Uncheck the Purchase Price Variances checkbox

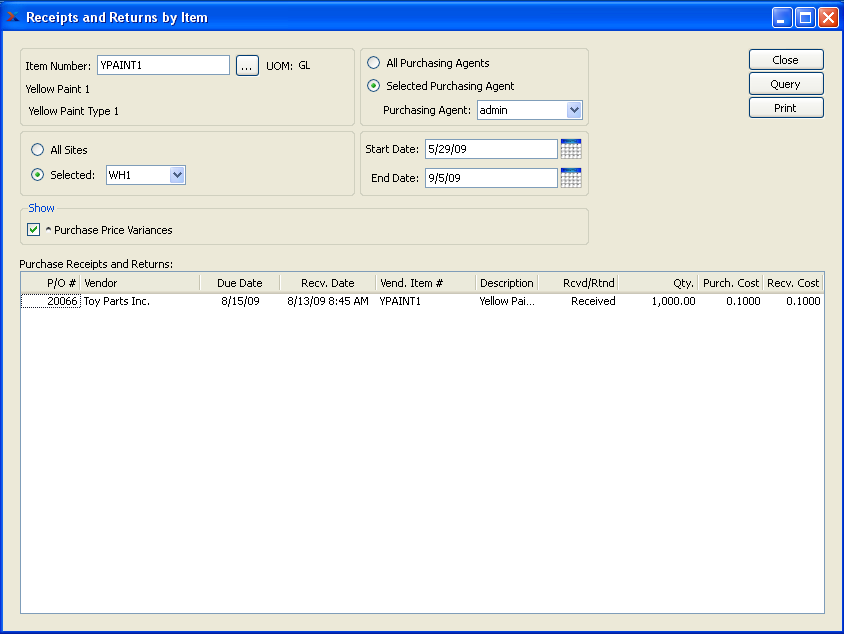[34, 230]
